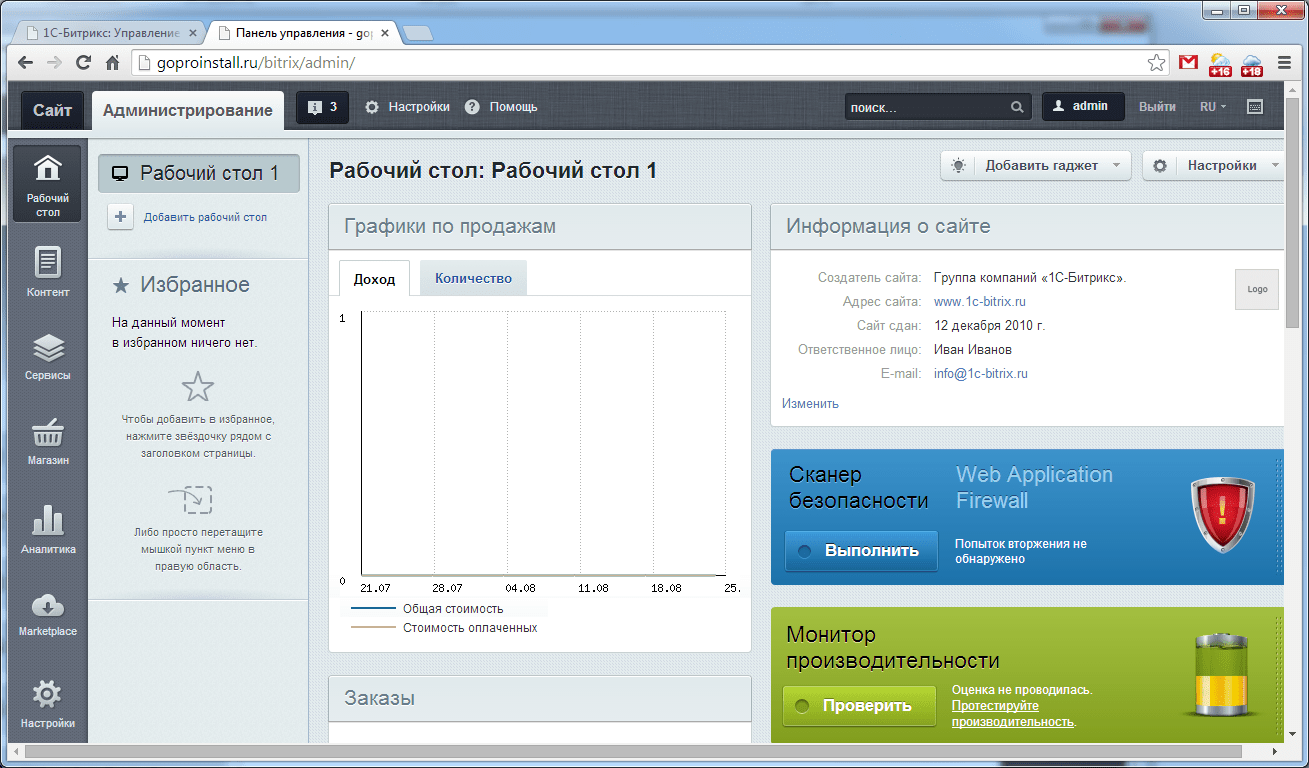This screenshot has height=768, width=1309.
Task: Go back in browser history
Action: pos(24,62)
